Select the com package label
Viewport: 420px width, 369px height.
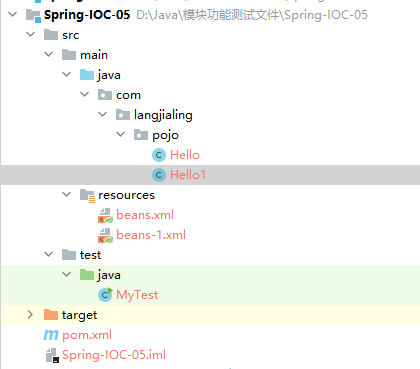(128, 95)
